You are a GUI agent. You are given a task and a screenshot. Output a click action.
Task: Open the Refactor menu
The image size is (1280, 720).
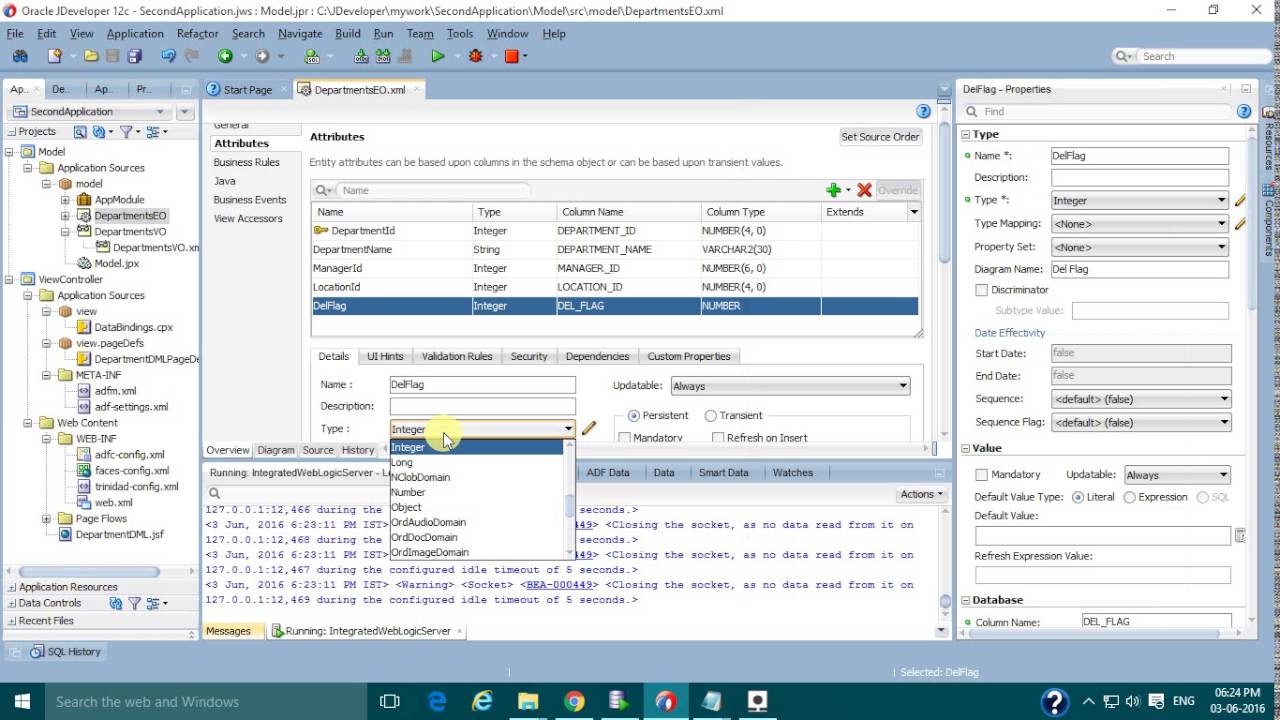coord(197,33)
